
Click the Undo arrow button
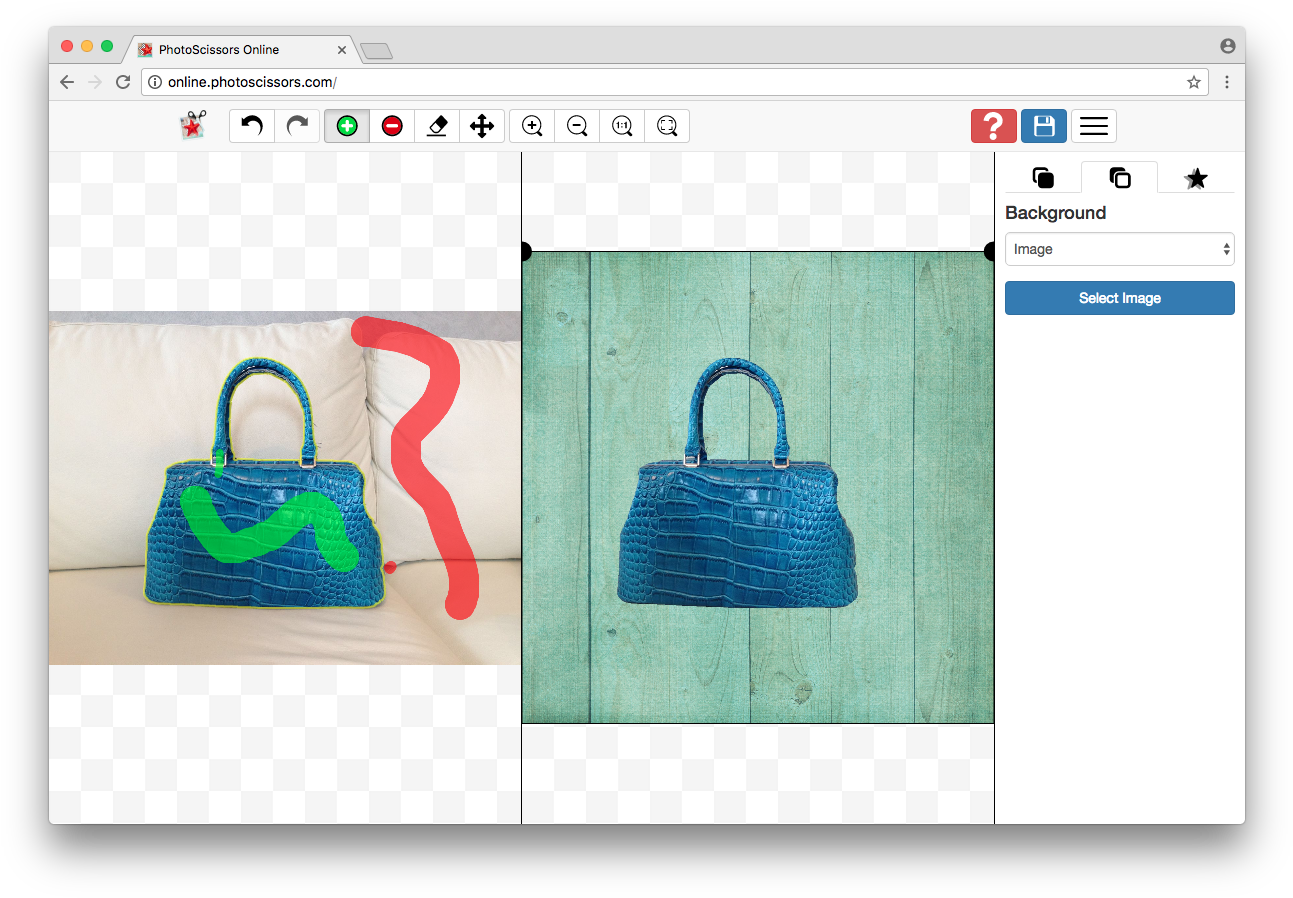click(252, 126)
